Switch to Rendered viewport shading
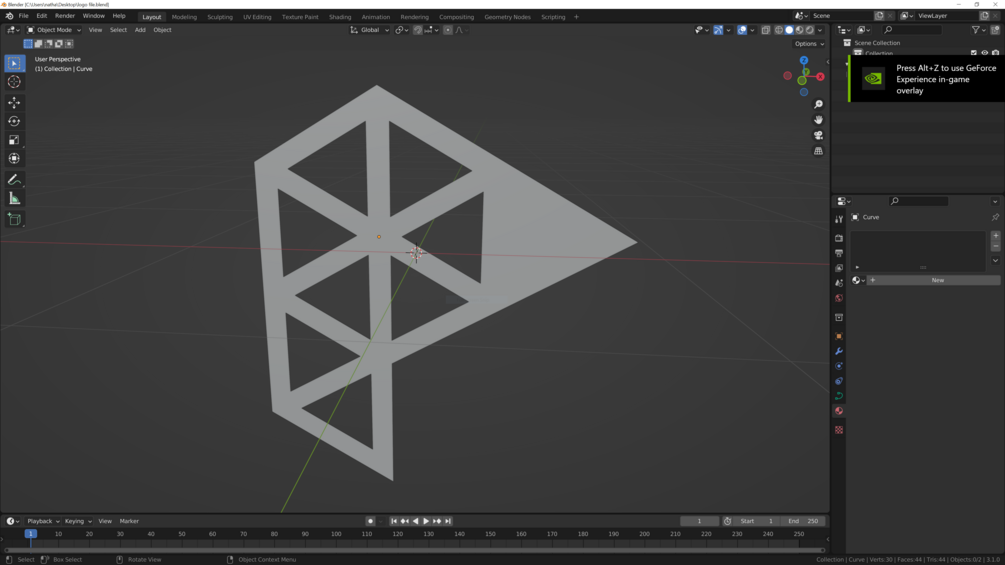1005x565 pixels. pyautogui.click(x=810, y=30)
